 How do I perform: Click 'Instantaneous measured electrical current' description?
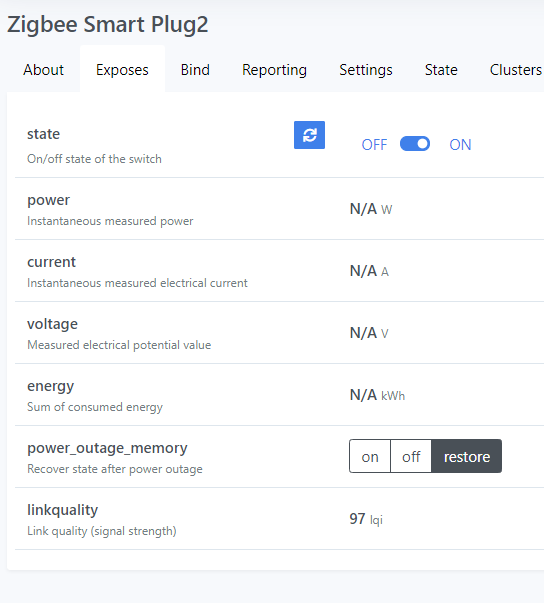pos(137,283)
